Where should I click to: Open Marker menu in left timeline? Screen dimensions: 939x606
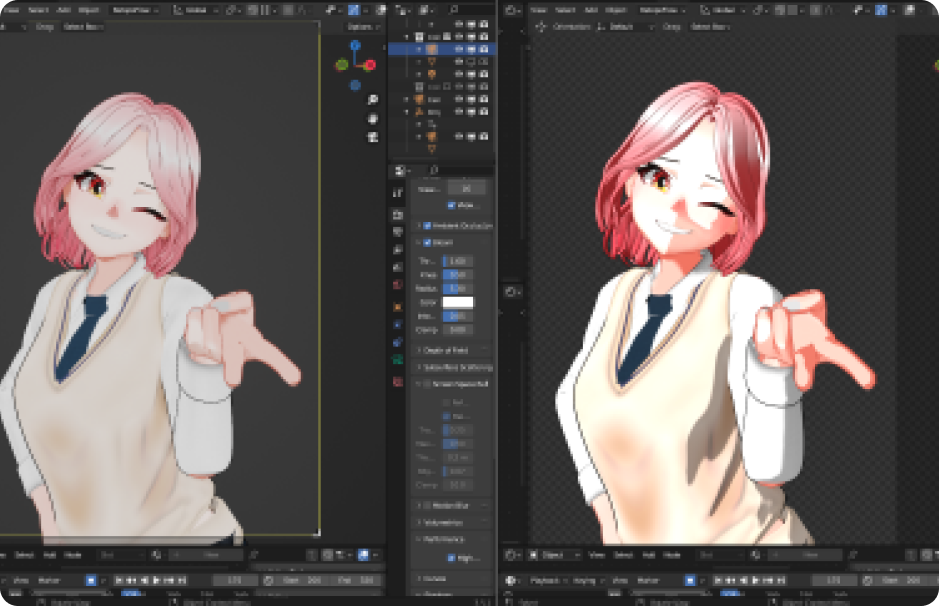click(x=49, y=580)
